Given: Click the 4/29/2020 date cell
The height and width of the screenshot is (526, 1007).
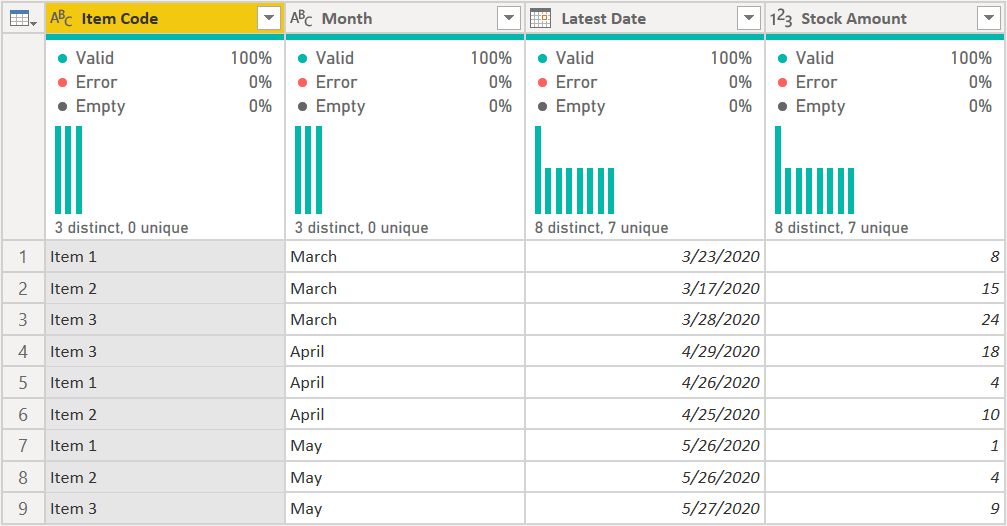Looking at the screenshot, I should 645,351.
